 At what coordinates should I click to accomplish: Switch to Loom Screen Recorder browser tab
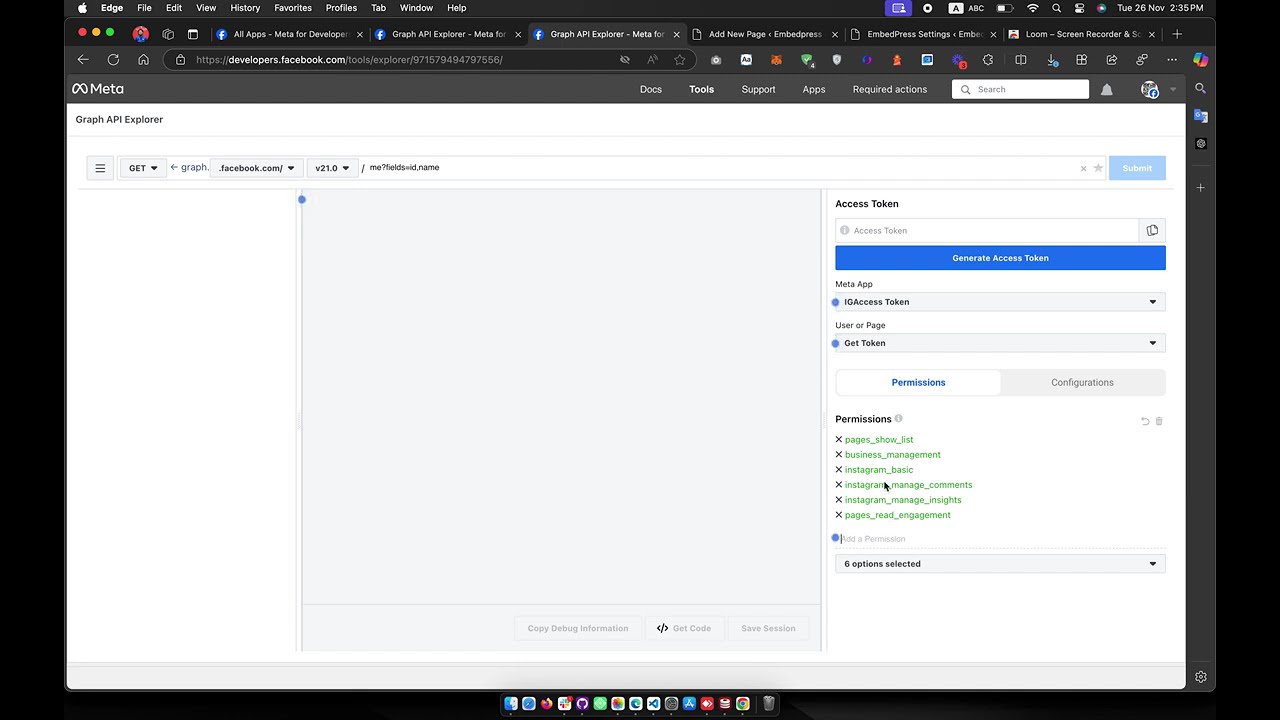point(1081,34)
